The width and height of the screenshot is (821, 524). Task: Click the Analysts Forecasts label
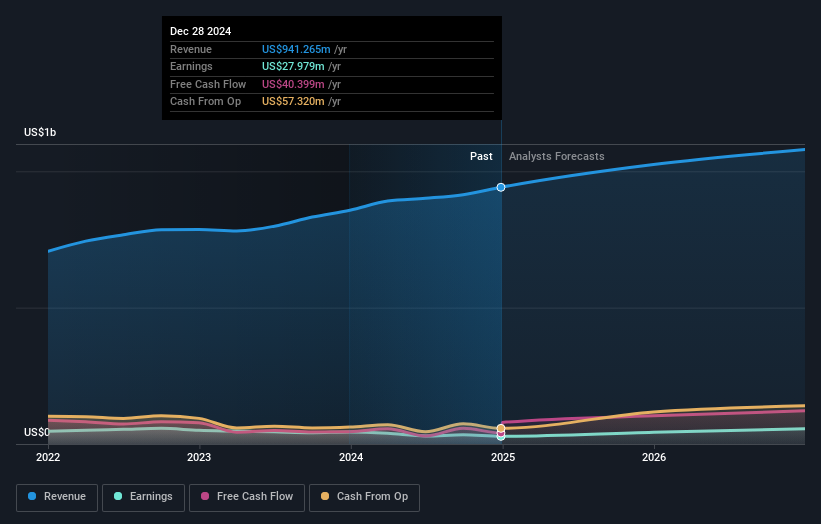(557, 157)
